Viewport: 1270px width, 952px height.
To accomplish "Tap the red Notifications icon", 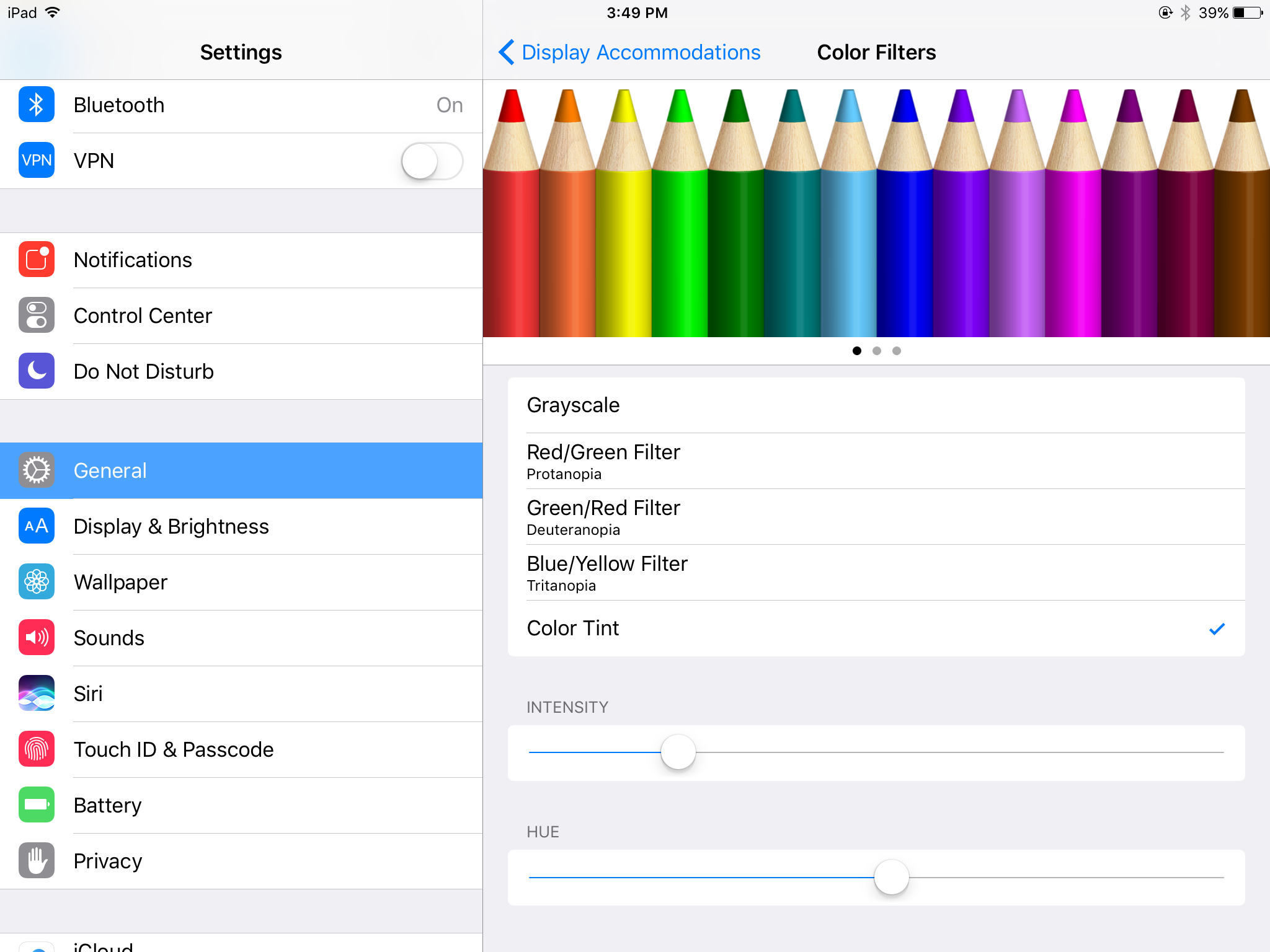I will (37, 260).
